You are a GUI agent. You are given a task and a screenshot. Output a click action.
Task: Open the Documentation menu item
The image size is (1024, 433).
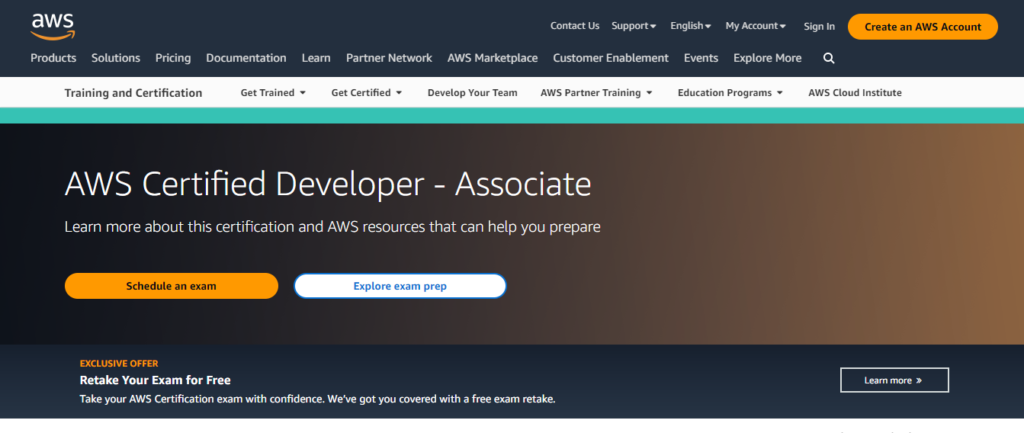pos(246,58)
